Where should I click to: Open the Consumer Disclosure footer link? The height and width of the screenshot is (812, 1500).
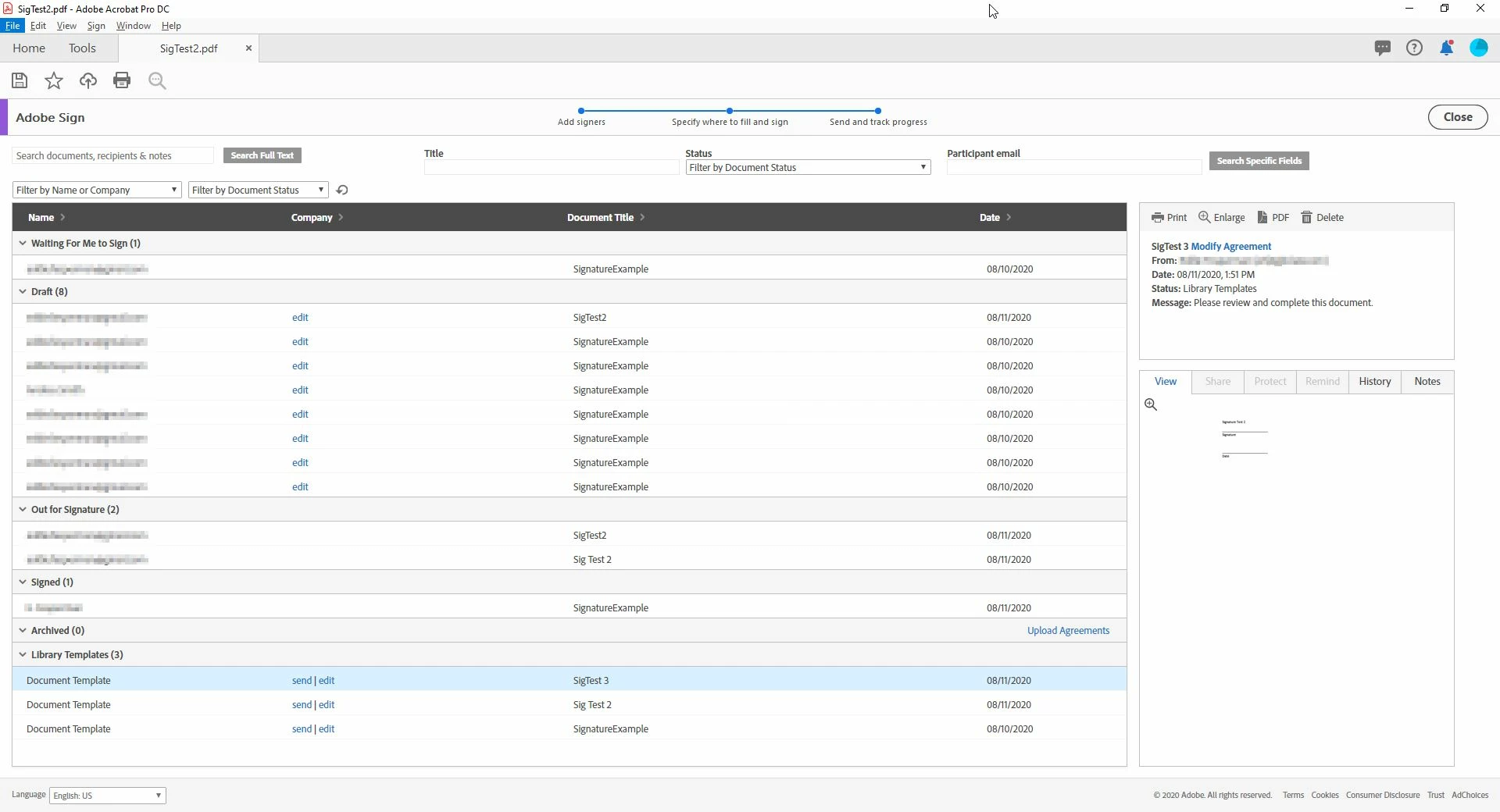(x=1383, y=796)
